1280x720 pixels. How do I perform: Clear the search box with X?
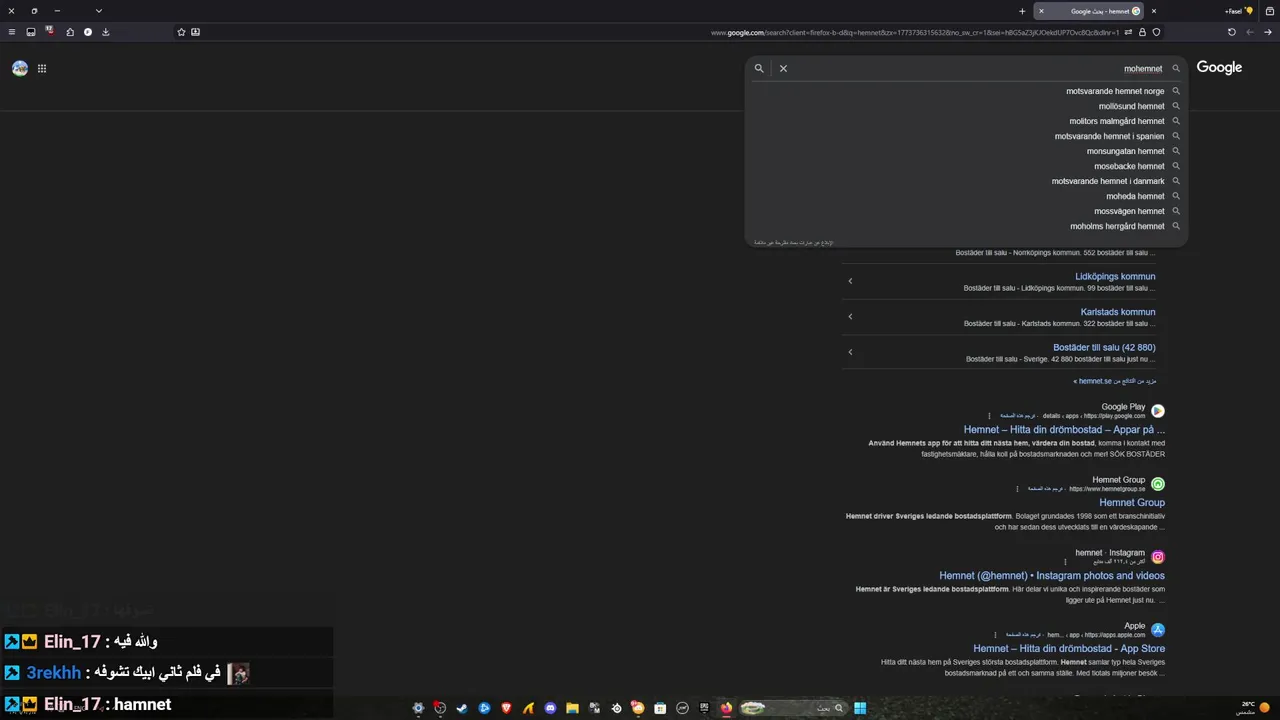tap(783, 68)
